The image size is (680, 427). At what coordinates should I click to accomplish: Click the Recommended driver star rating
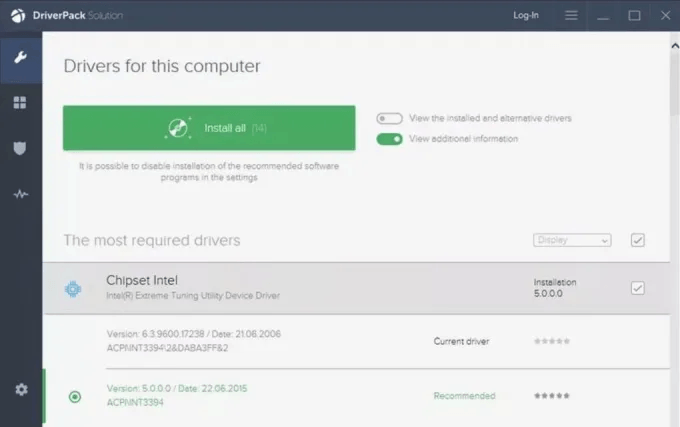click(x=552, y=395)
